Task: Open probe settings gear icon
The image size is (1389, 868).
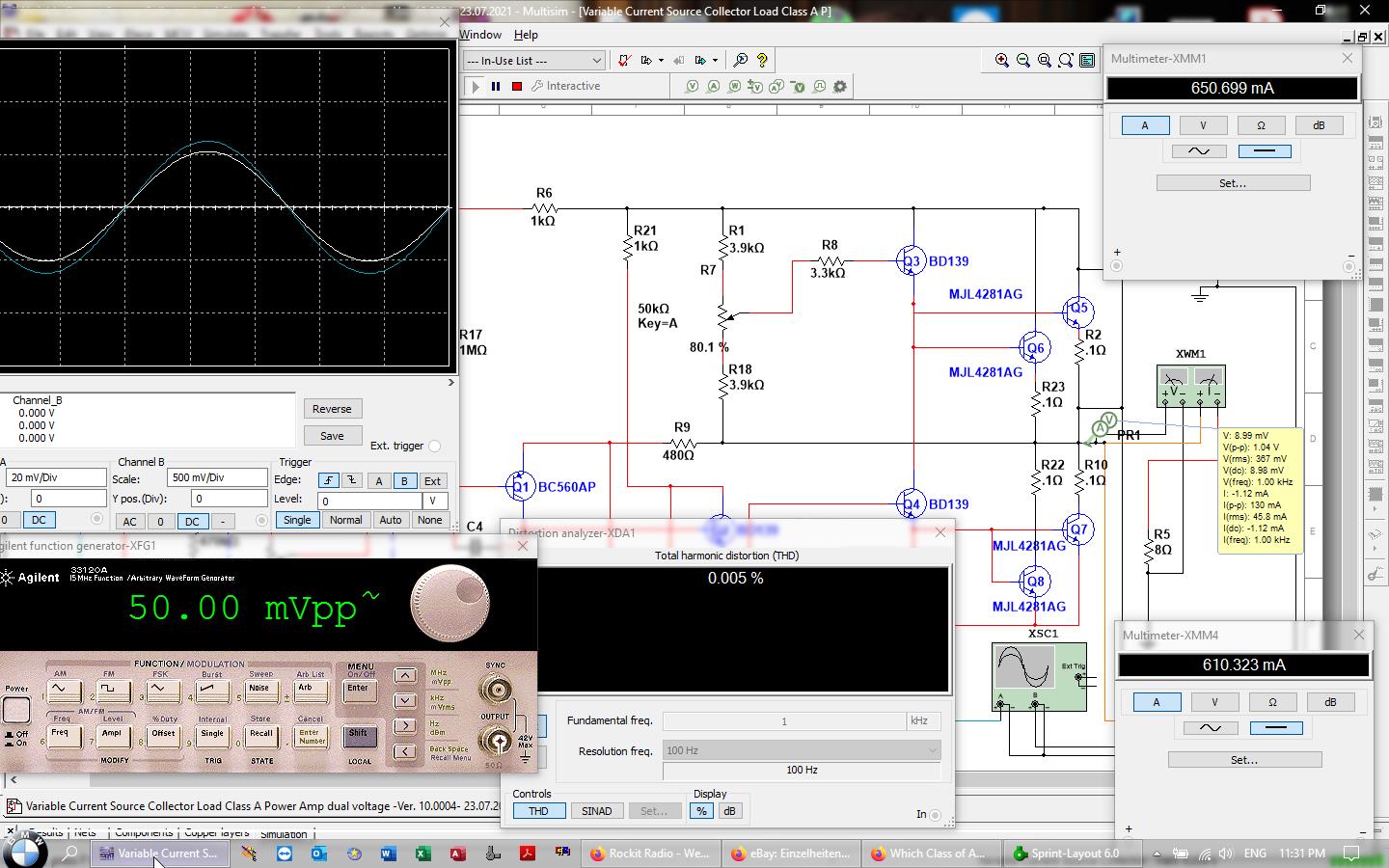Action: click(x=840, y=86)
